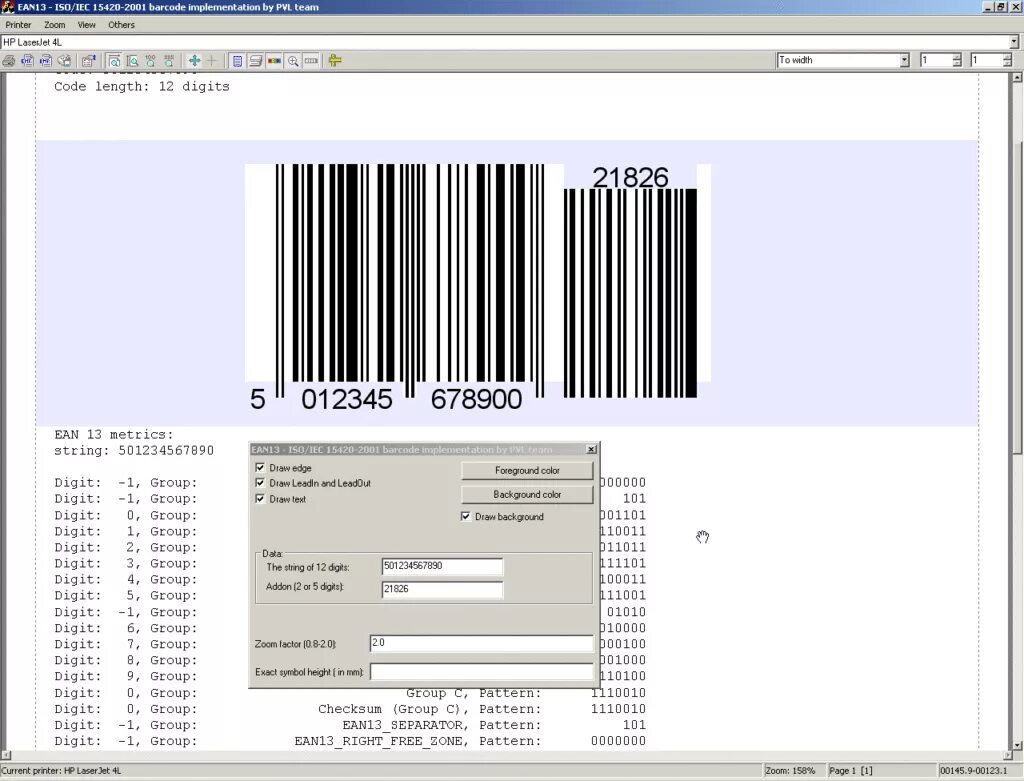Open the printer selection dropdown arrow
The height and width of the screenshot is (781, 1024).
[1014, 42]
